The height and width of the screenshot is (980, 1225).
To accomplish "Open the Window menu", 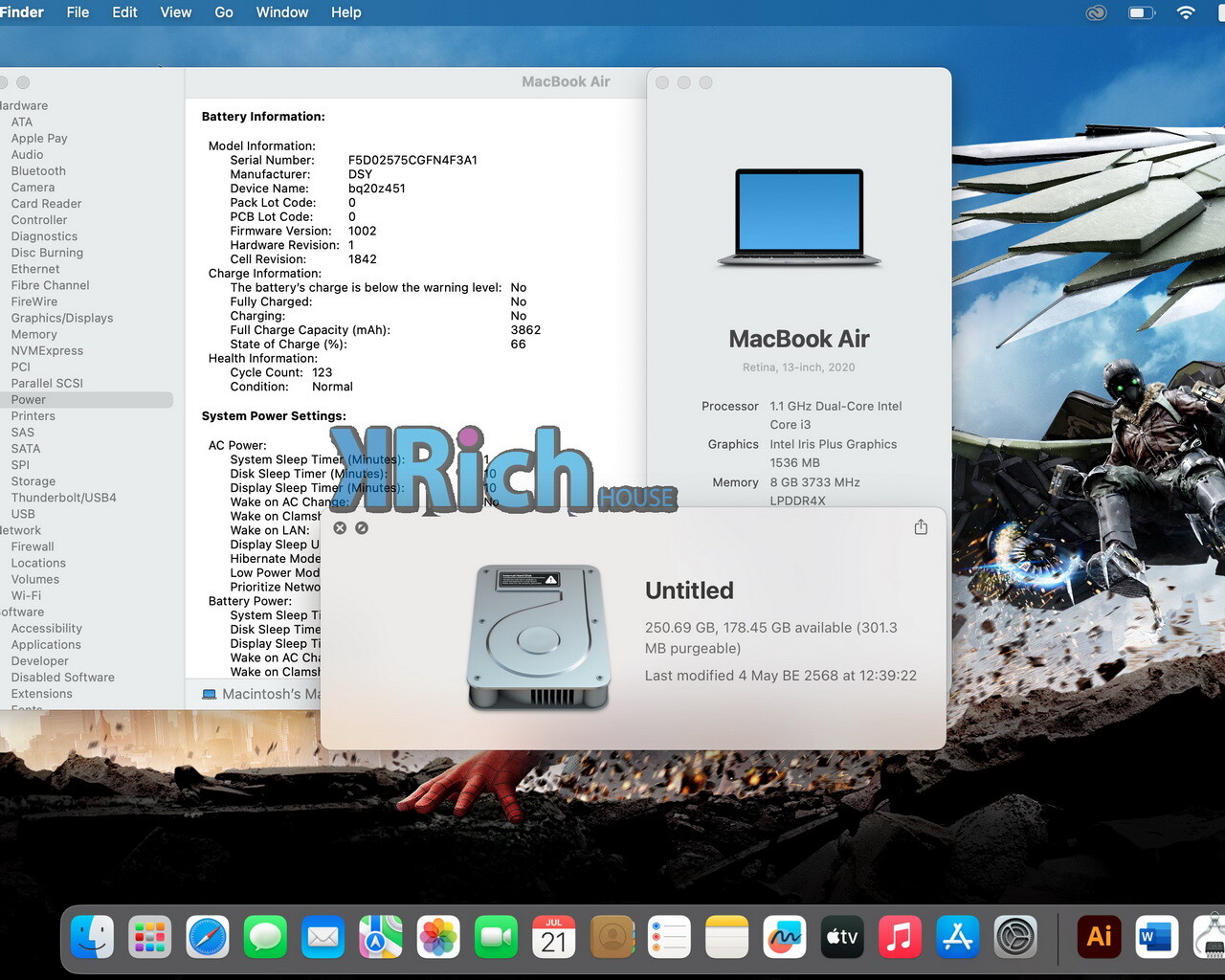I will (x=282, y=12).
